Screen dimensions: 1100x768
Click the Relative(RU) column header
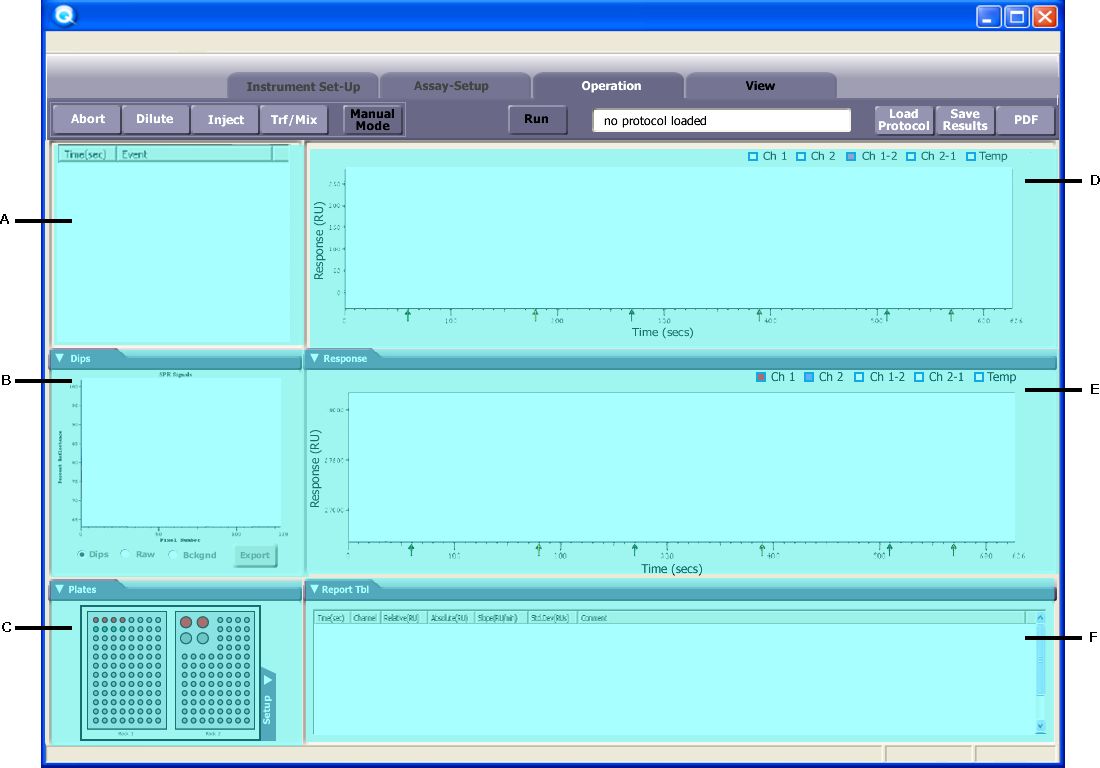point(403,618)
